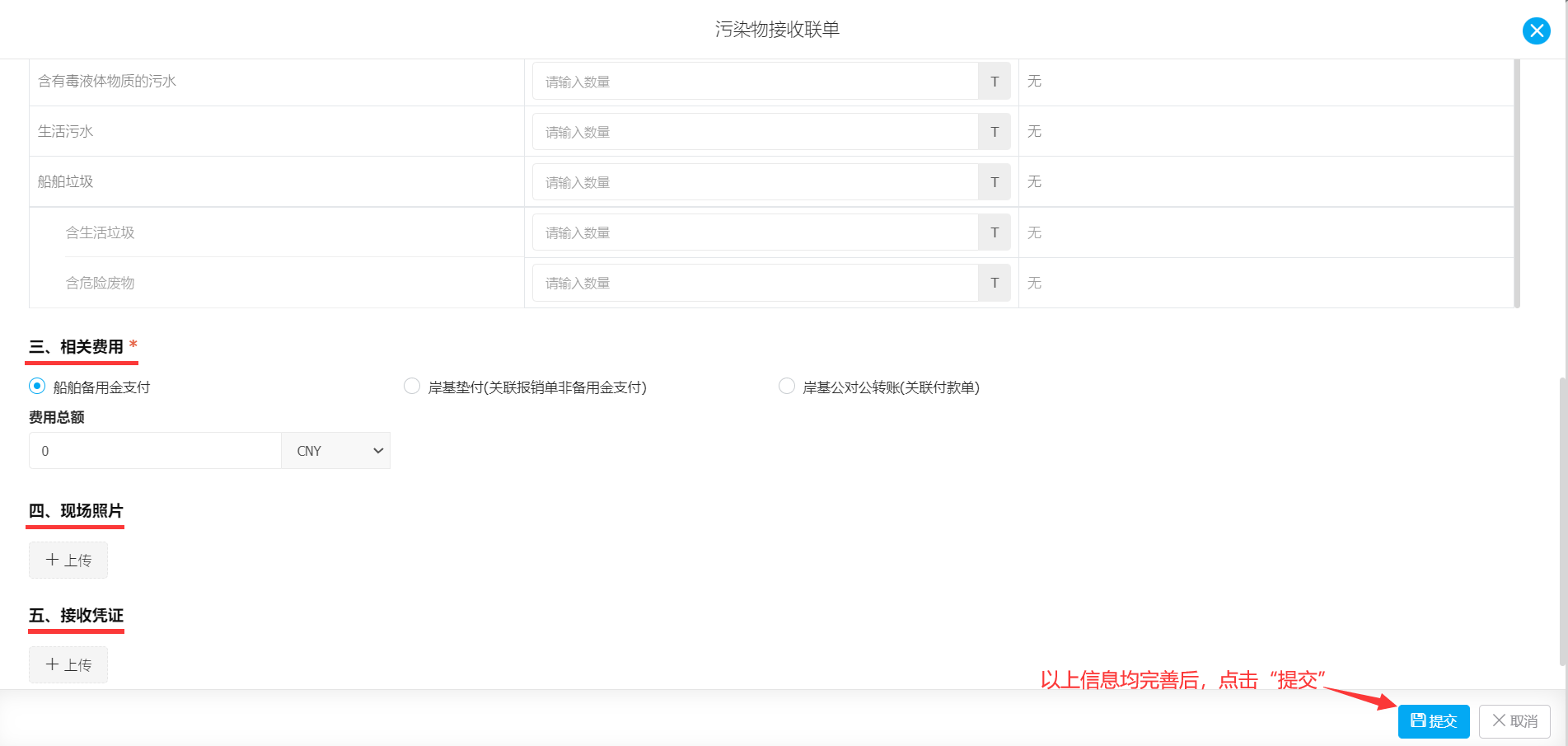1568x746 pixels.
Task: Select 岸基垫付(关联报销单非备用金支付) radio option
Action: click(x=412, y=386)
